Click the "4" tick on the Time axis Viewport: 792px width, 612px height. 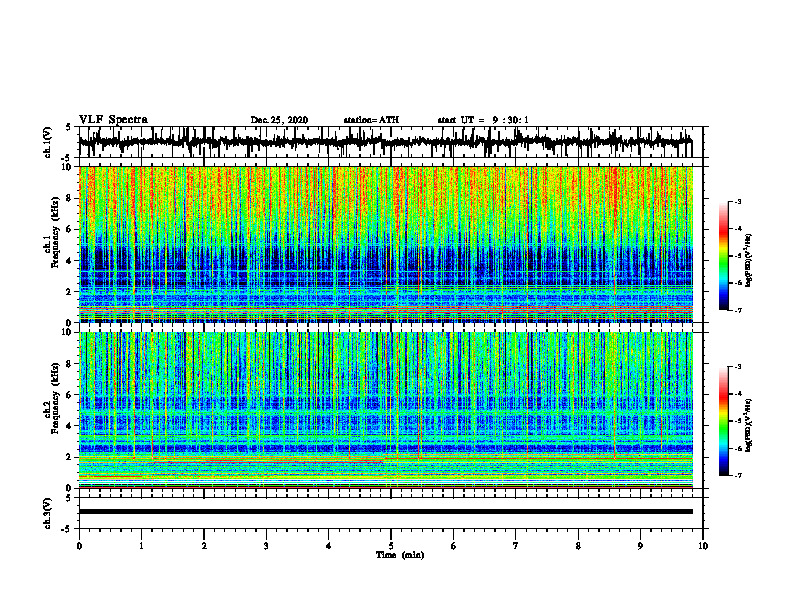[329, 546]
